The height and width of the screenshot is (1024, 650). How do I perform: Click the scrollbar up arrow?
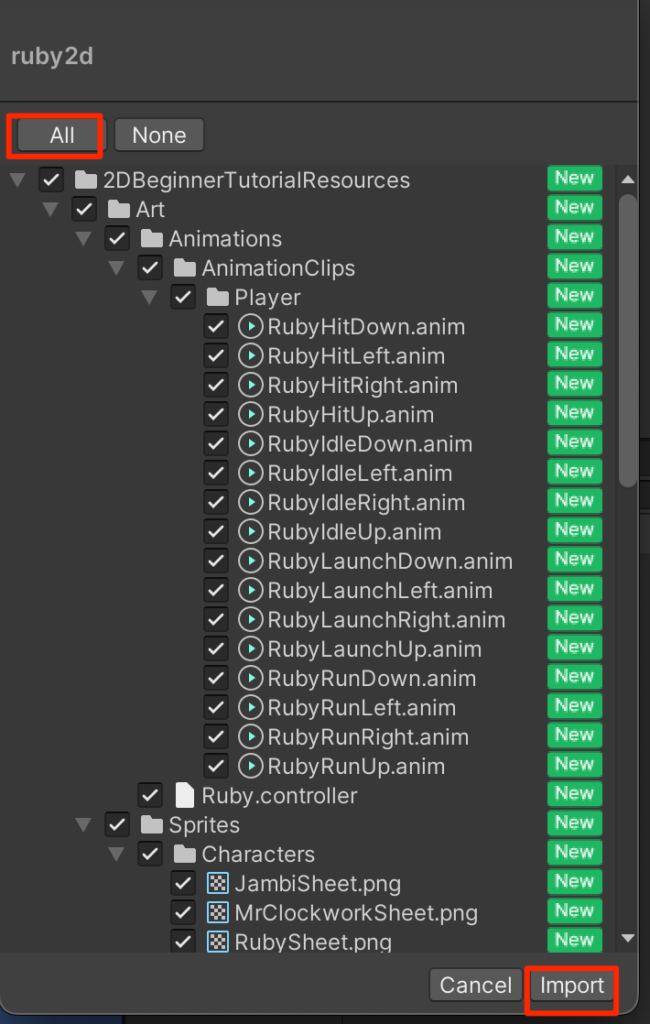click(x=628, y=179)
